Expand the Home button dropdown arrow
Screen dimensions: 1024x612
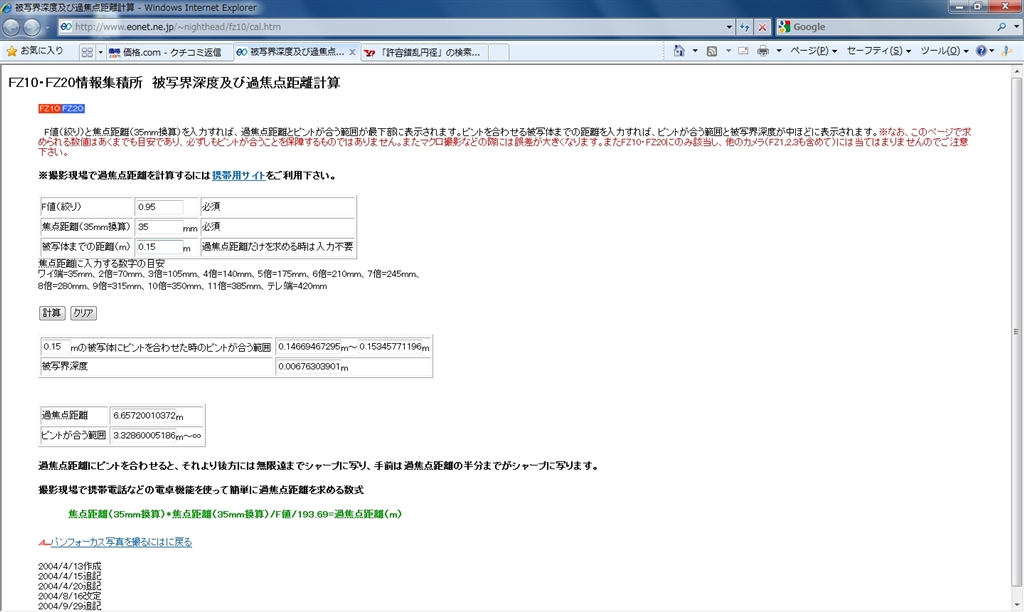click(x=695, y=50)
